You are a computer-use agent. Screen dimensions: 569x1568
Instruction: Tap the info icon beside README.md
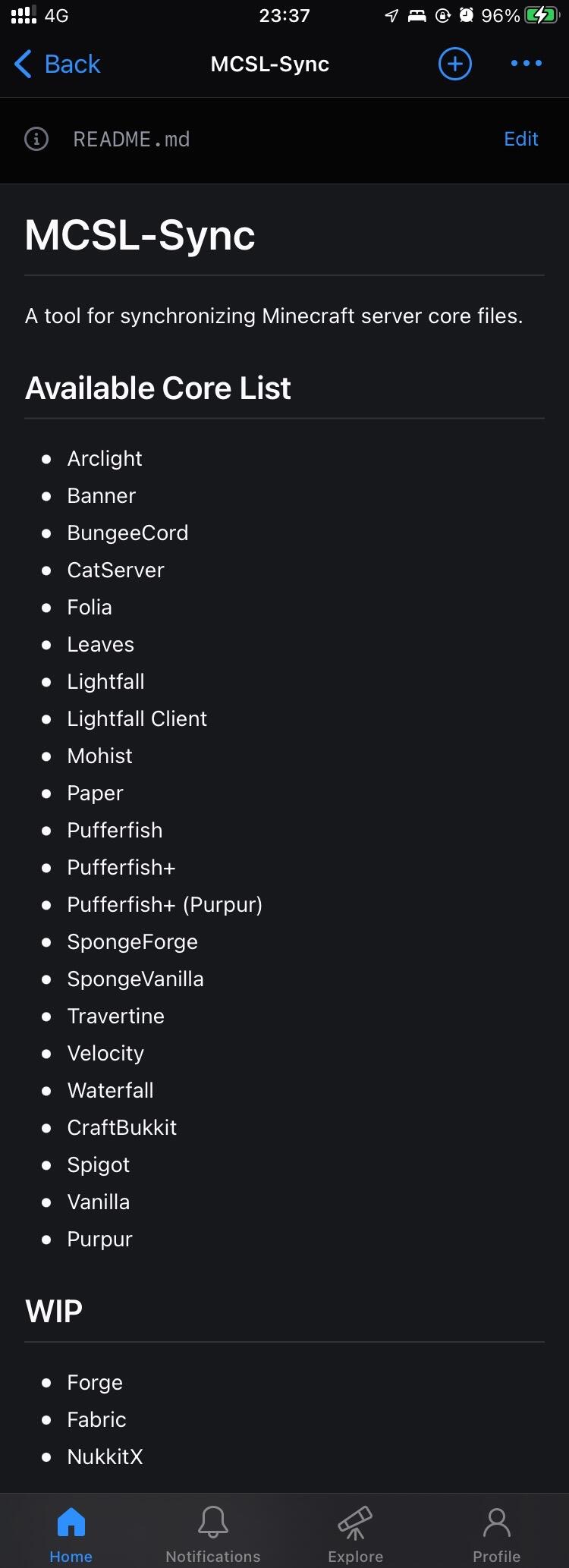click(36, 139)
